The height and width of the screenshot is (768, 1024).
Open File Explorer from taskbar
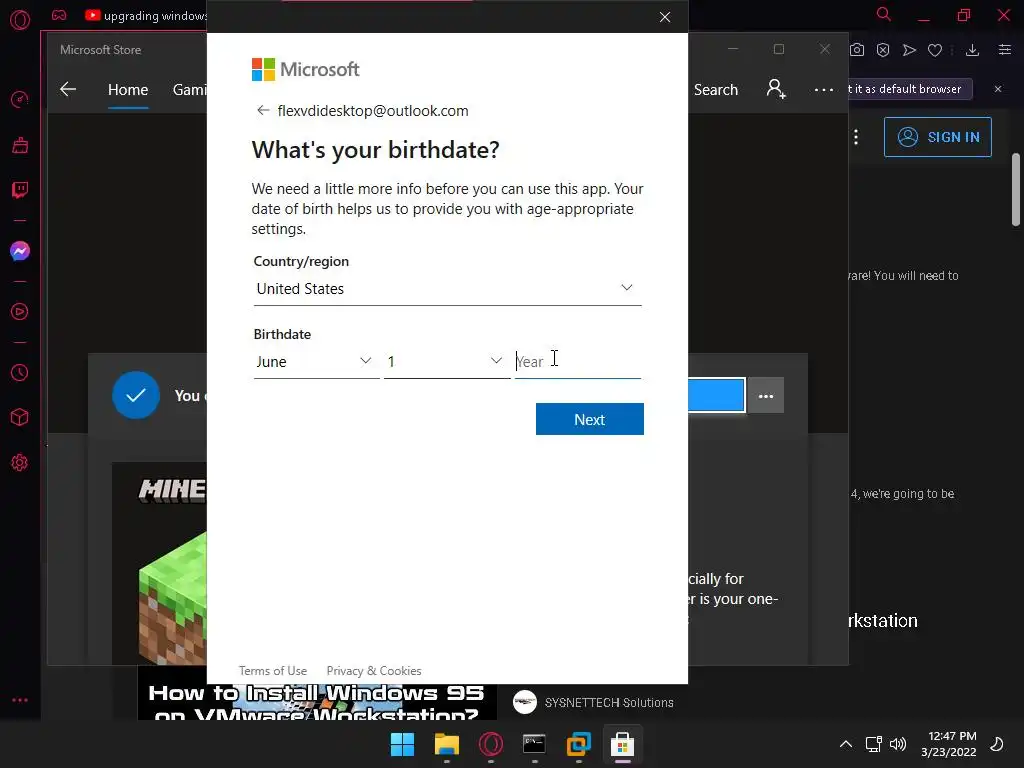447,744
